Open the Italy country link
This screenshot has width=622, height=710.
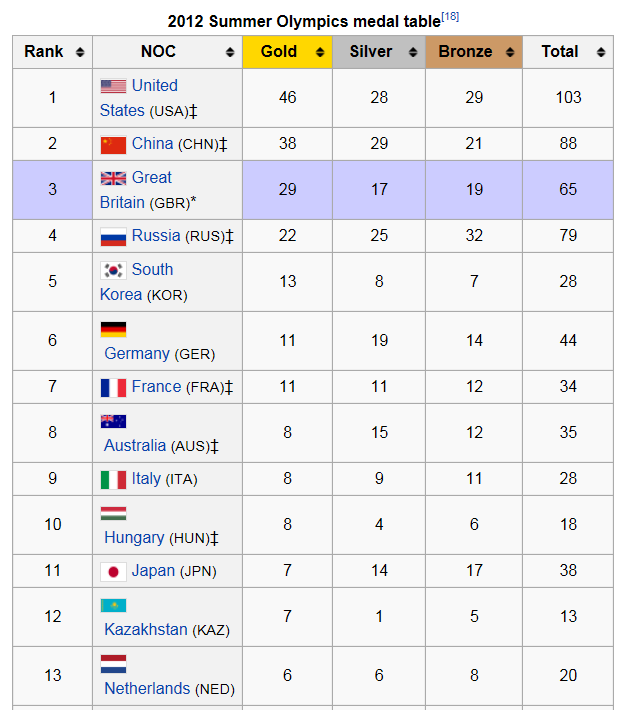click(x=146, y=479)
